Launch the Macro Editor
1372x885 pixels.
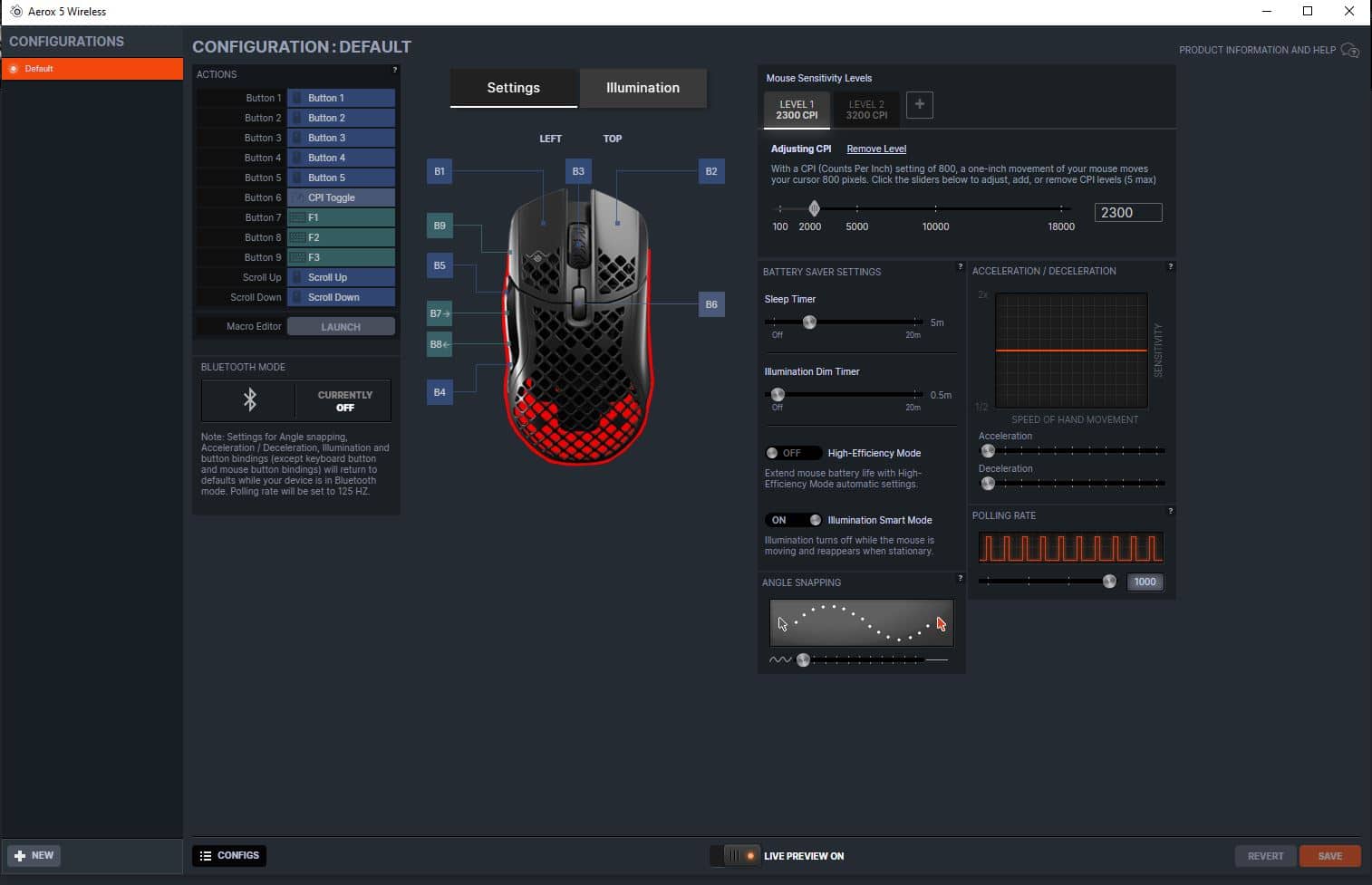[x=341, y=326]
